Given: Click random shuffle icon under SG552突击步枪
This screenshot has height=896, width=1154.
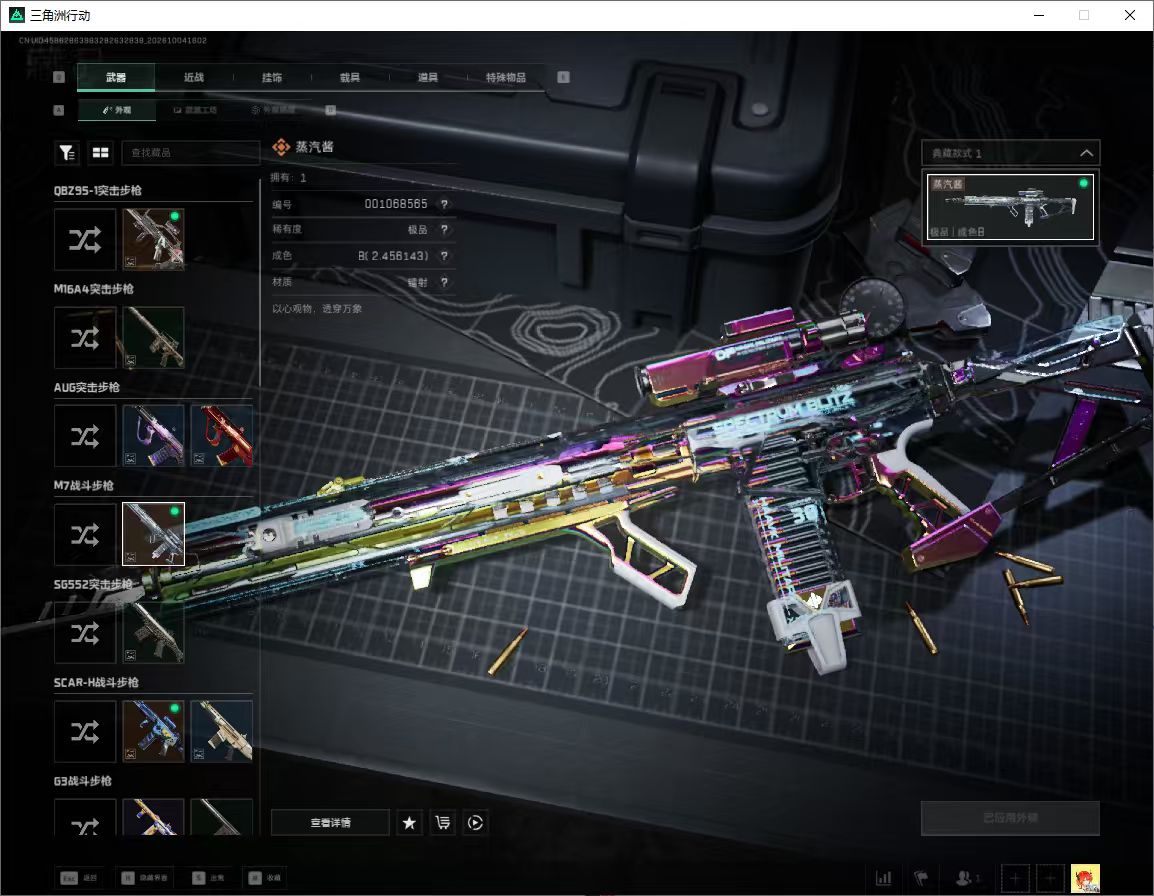Looking at the screenshot, I should tap(85, 632).
